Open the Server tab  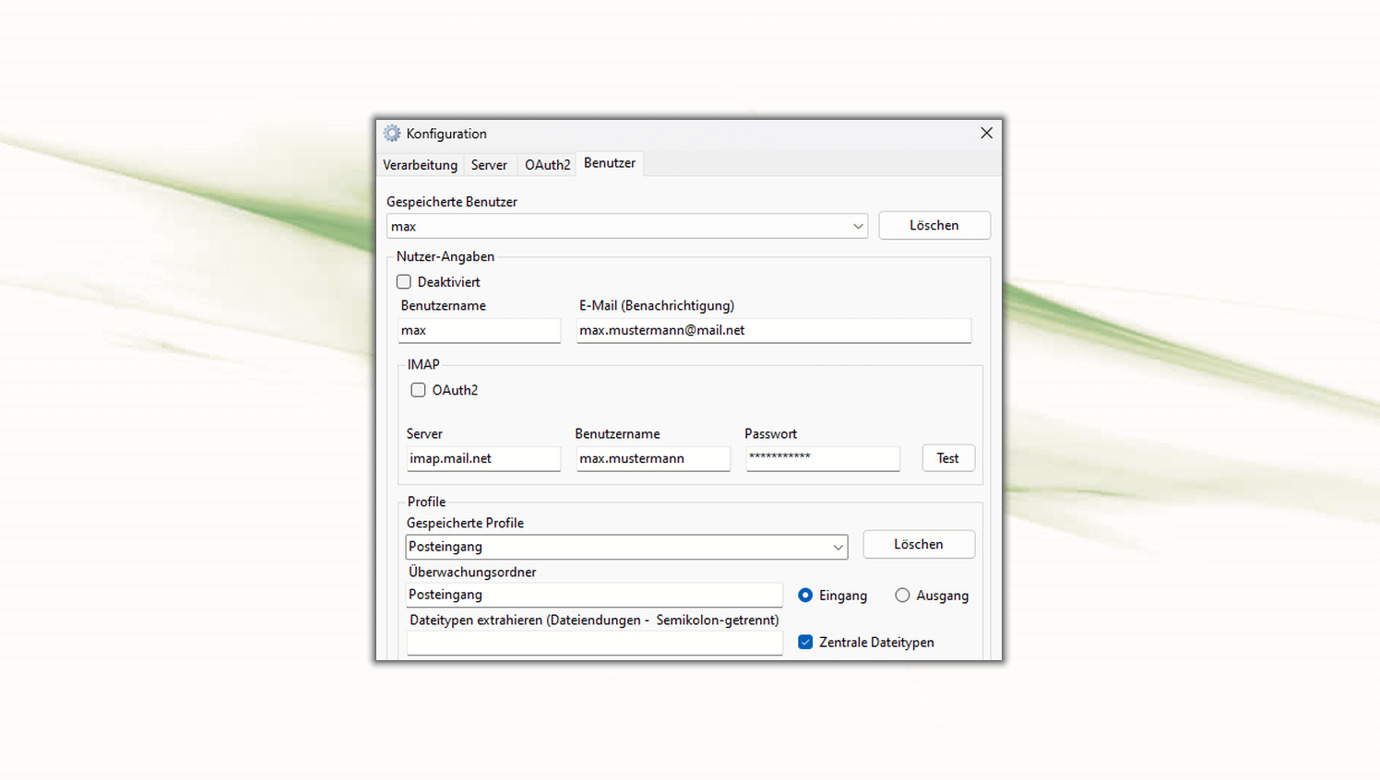click(x=489, y=165)
